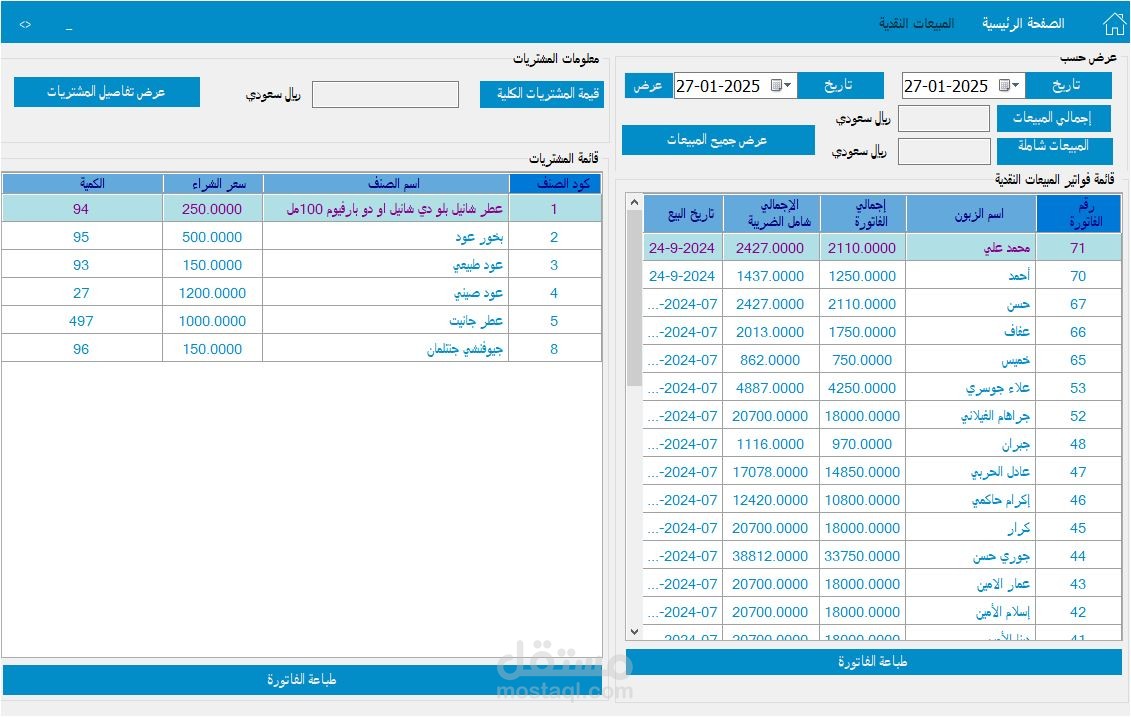Select customer إكرام حاكمي cell
This screenshot has height=717, width=1131.
[971, 500]
